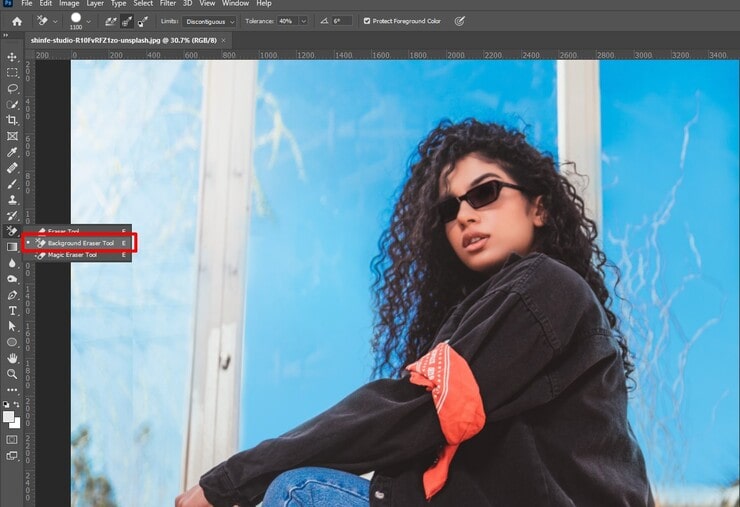Open the Tolerance slider arrow
This screenshot has height=507, width=740.
click(303, 21)
